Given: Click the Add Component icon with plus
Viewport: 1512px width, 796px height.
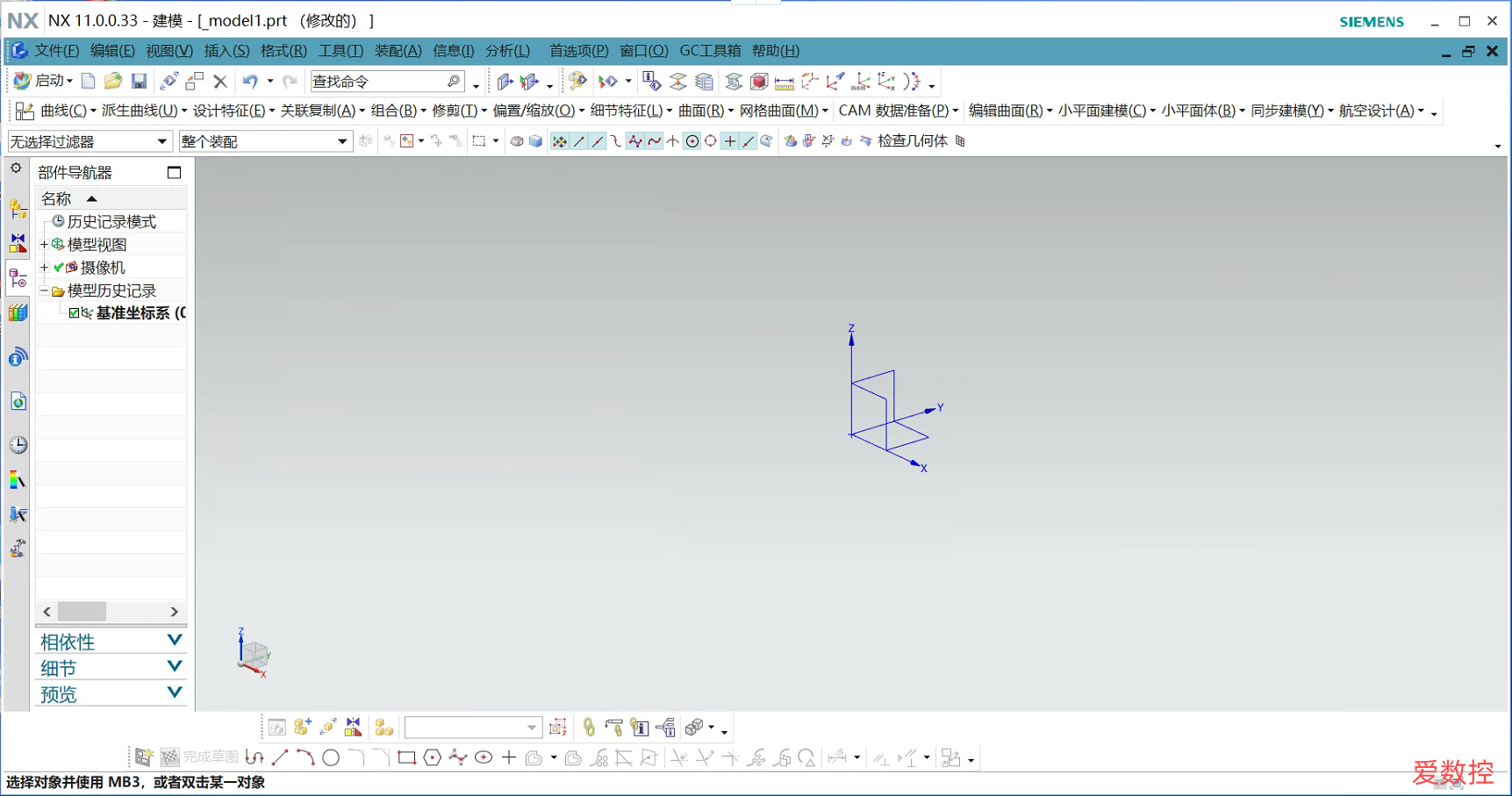Looking at the screenshot, I should [303, 728].
